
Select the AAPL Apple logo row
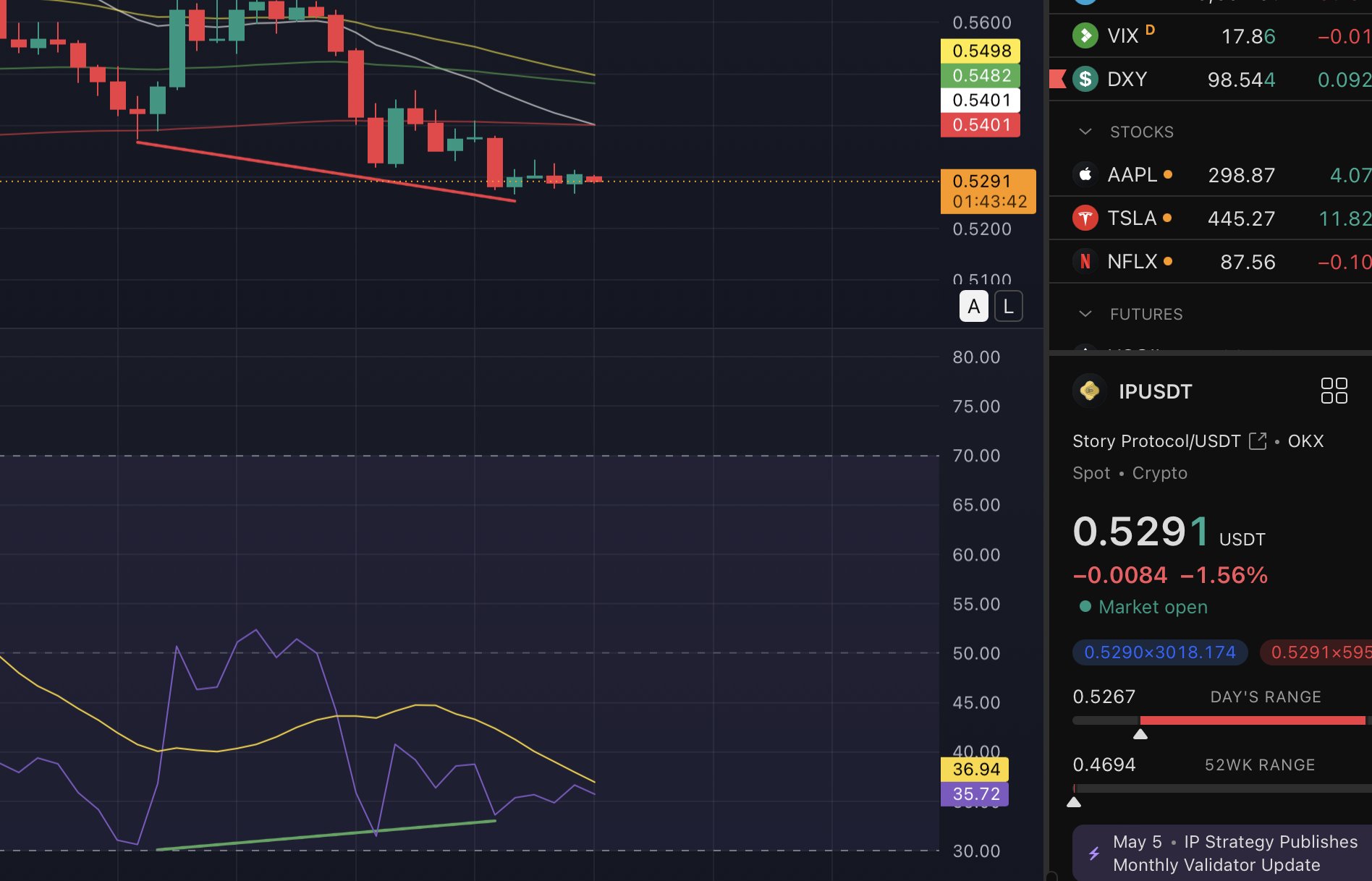click(1211, 174)
